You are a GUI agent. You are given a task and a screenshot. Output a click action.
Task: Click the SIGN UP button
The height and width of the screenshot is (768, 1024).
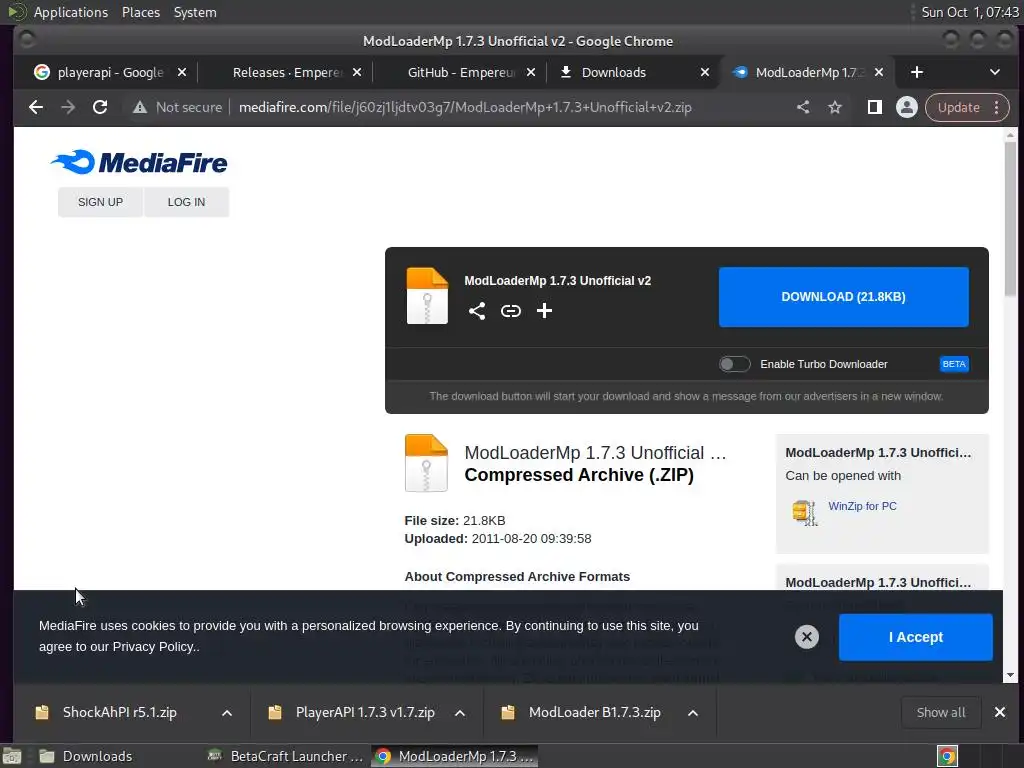(x=101, y=202)
